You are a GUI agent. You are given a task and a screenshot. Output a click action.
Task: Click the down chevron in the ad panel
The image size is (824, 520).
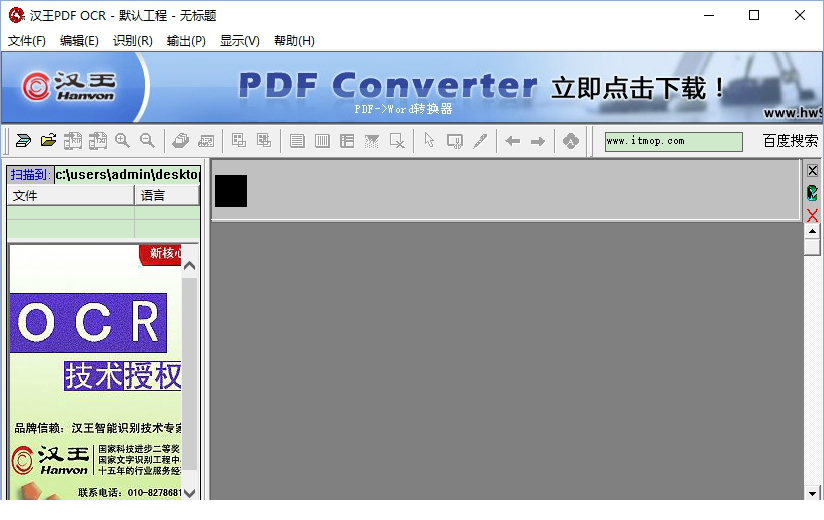(190, 493)
